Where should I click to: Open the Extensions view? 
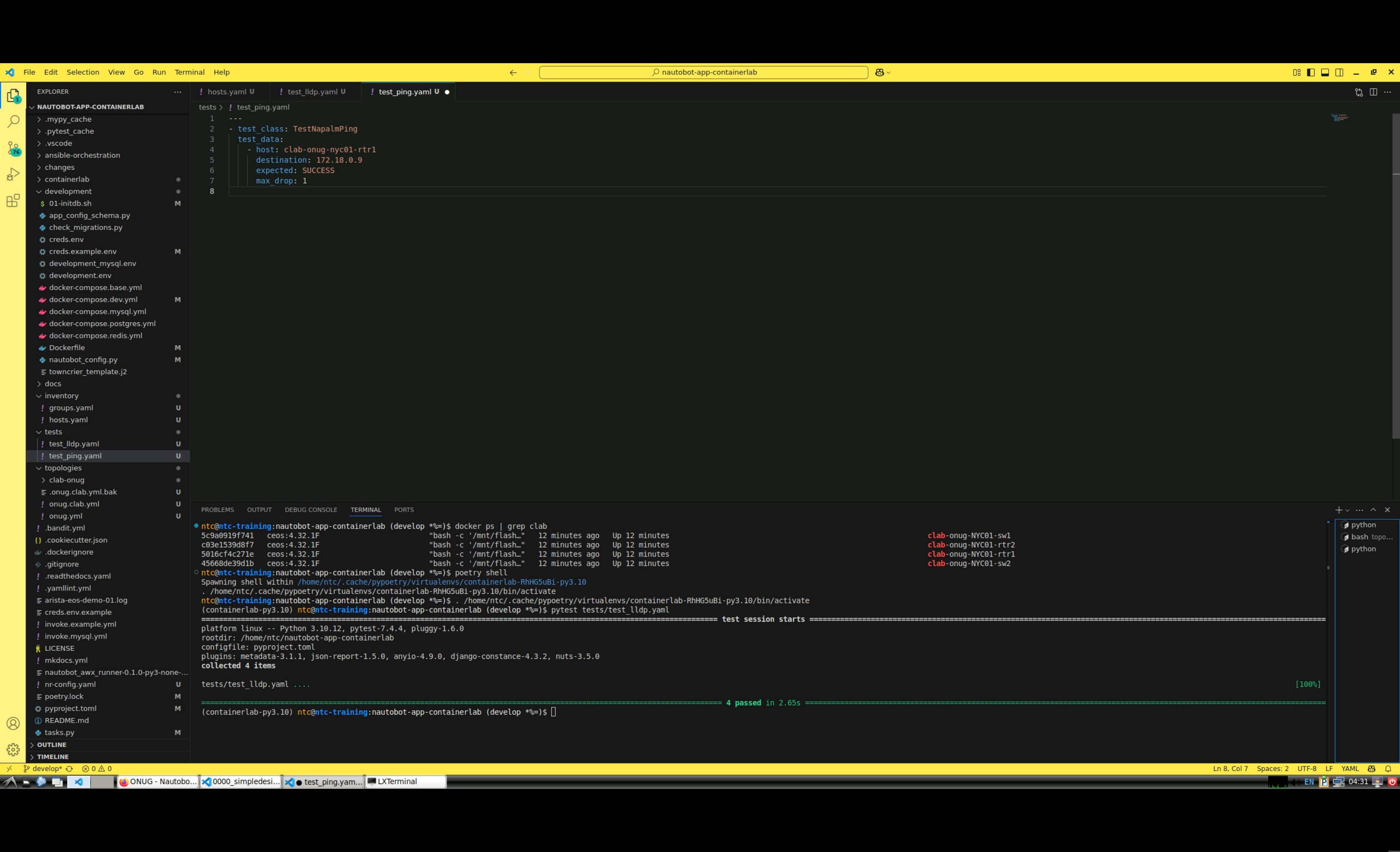coord(13,200)
